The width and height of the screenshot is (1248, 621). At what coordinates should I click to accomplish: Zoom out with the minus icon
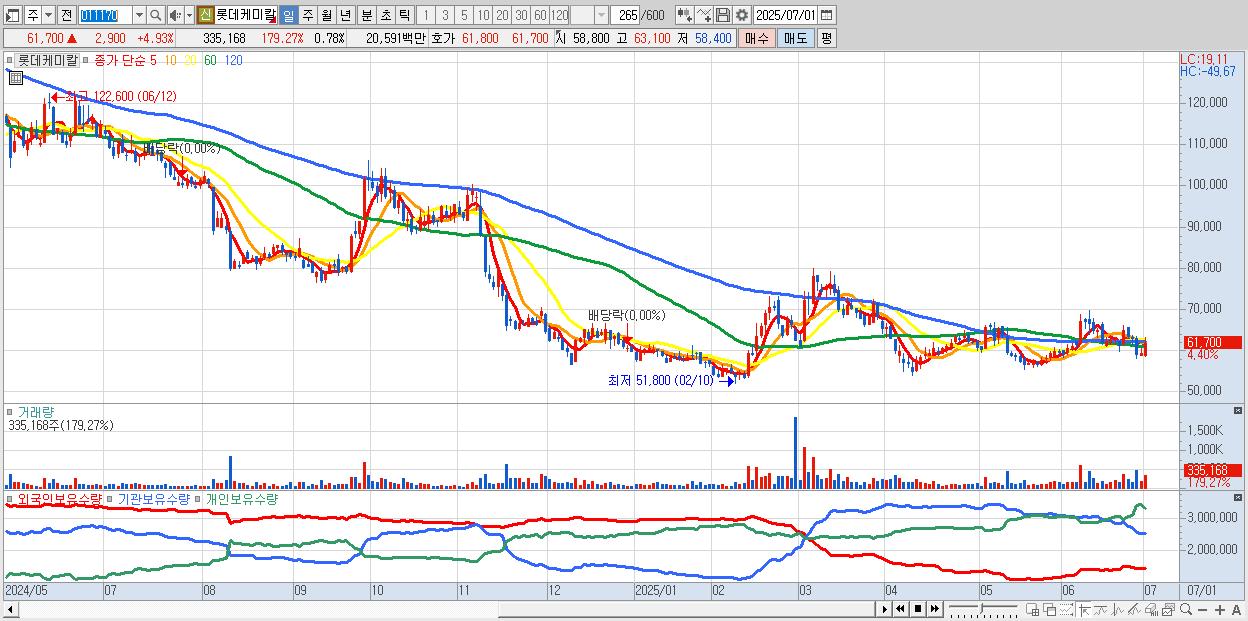1203,610
